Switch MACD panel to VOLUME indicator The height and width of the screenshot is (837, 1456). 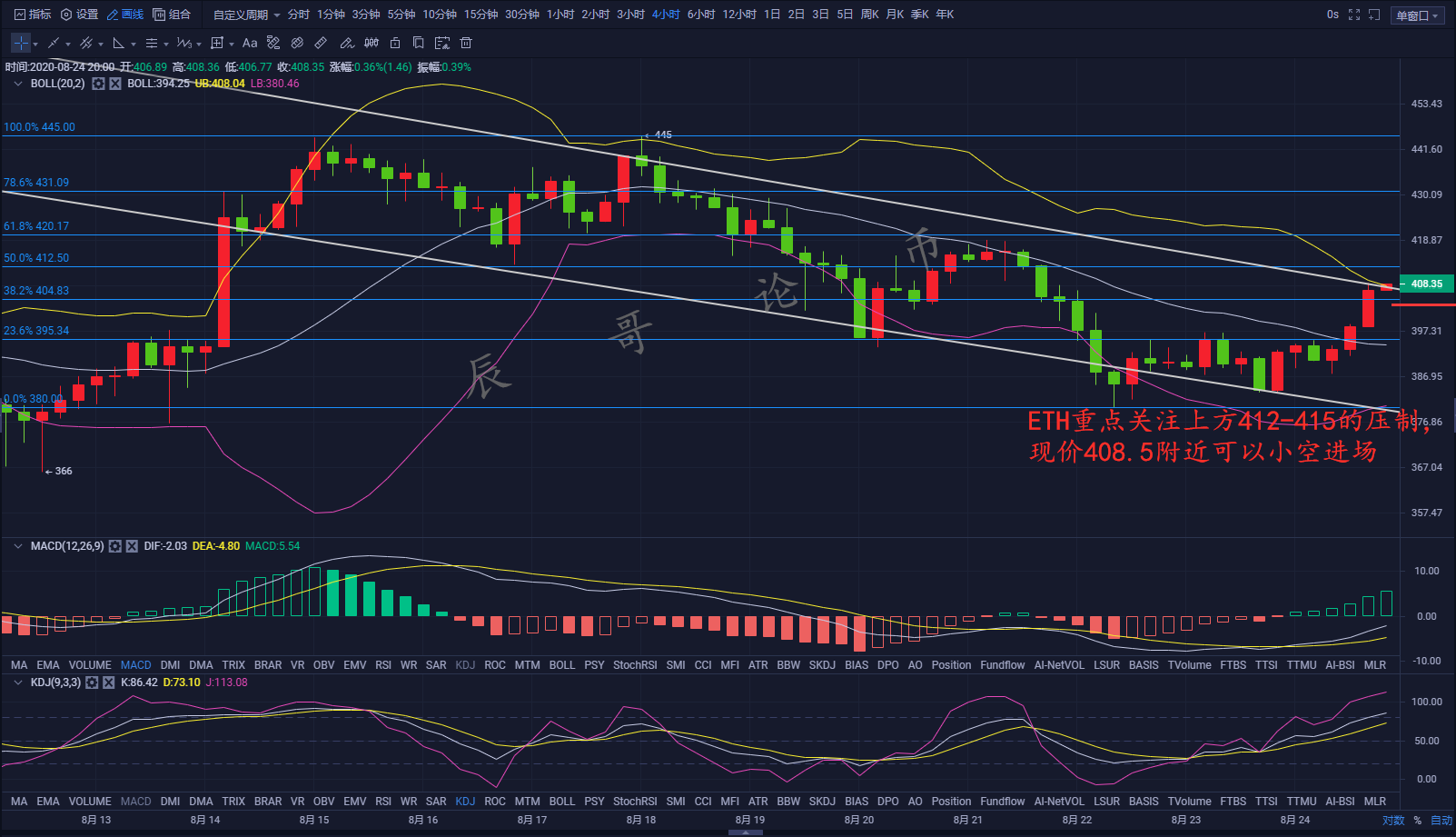(90, 665)
